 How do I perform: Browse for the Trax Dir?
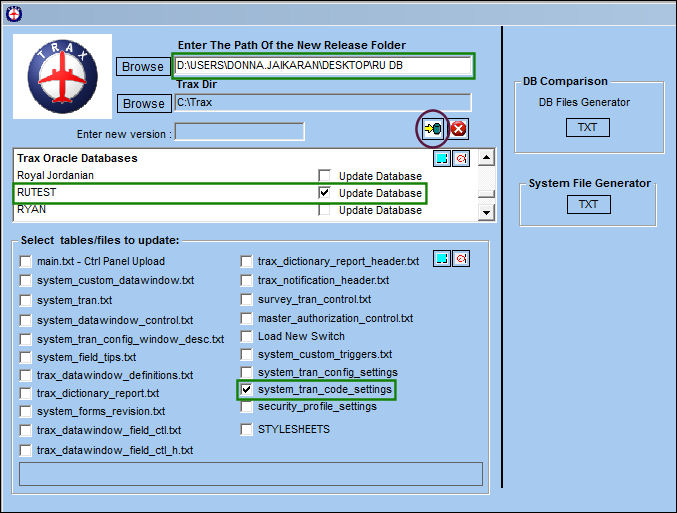point(144,104)
